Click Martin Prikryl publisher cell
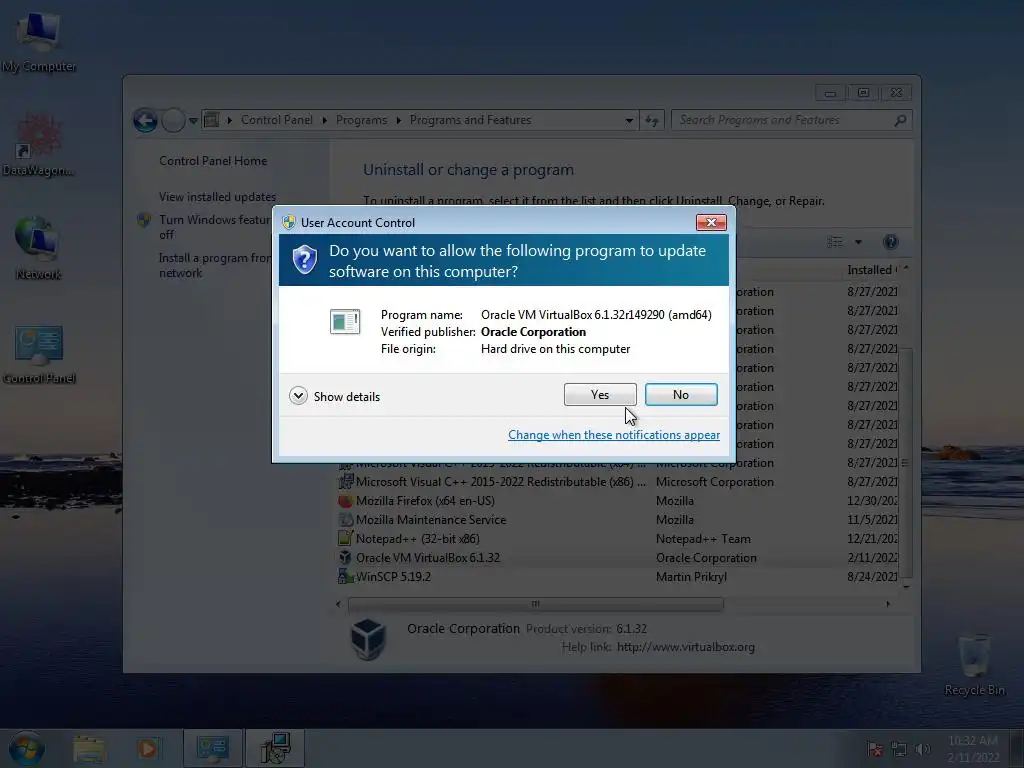 [x=691, y=577]
